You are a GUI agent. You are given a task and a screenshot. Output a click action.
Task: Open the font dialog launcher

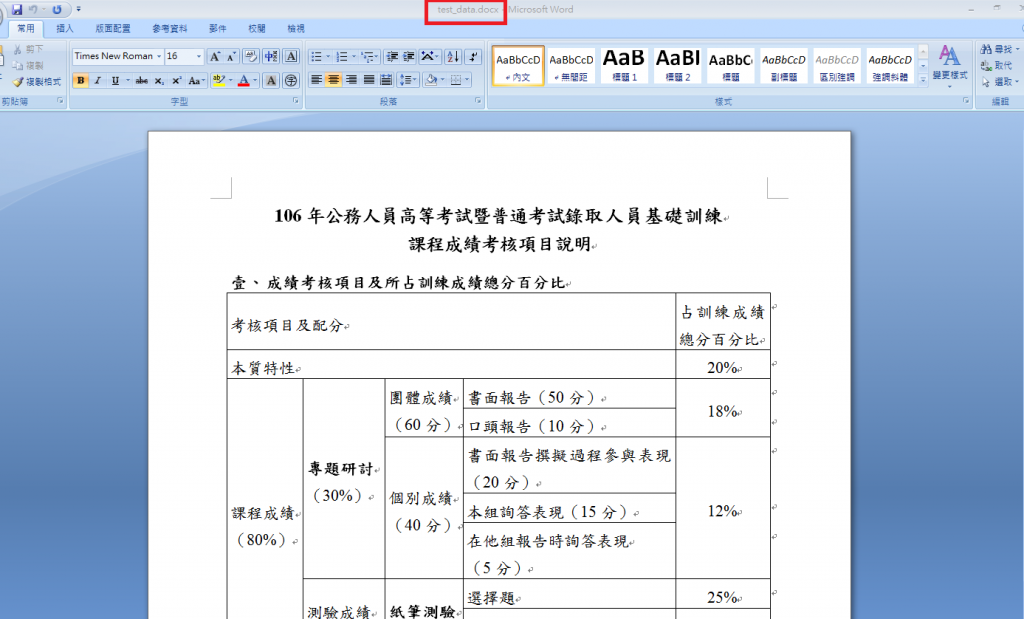pyautogui.click(x=295, y=101)
